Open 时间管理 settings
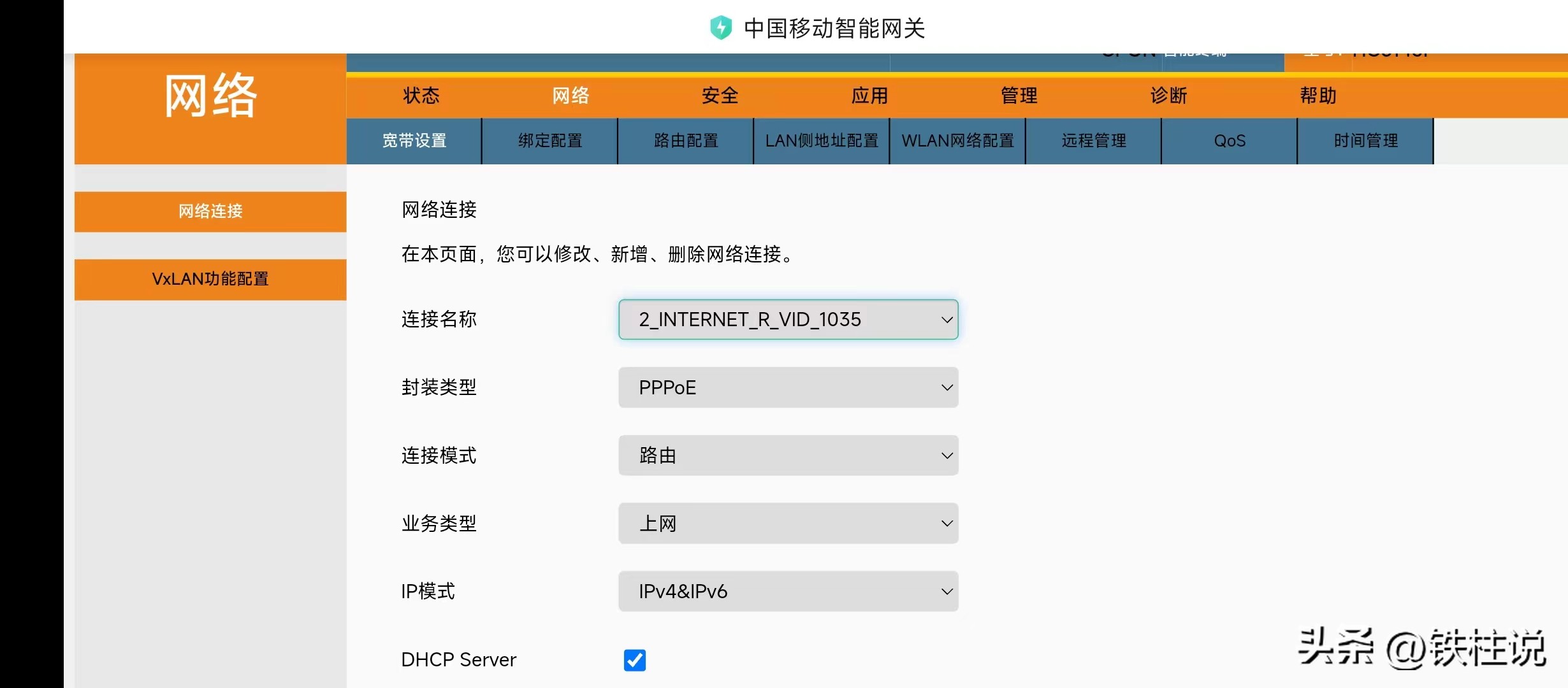Image resolution: width=1568 pixels, height=688 pixels. tap(1365, 141)
